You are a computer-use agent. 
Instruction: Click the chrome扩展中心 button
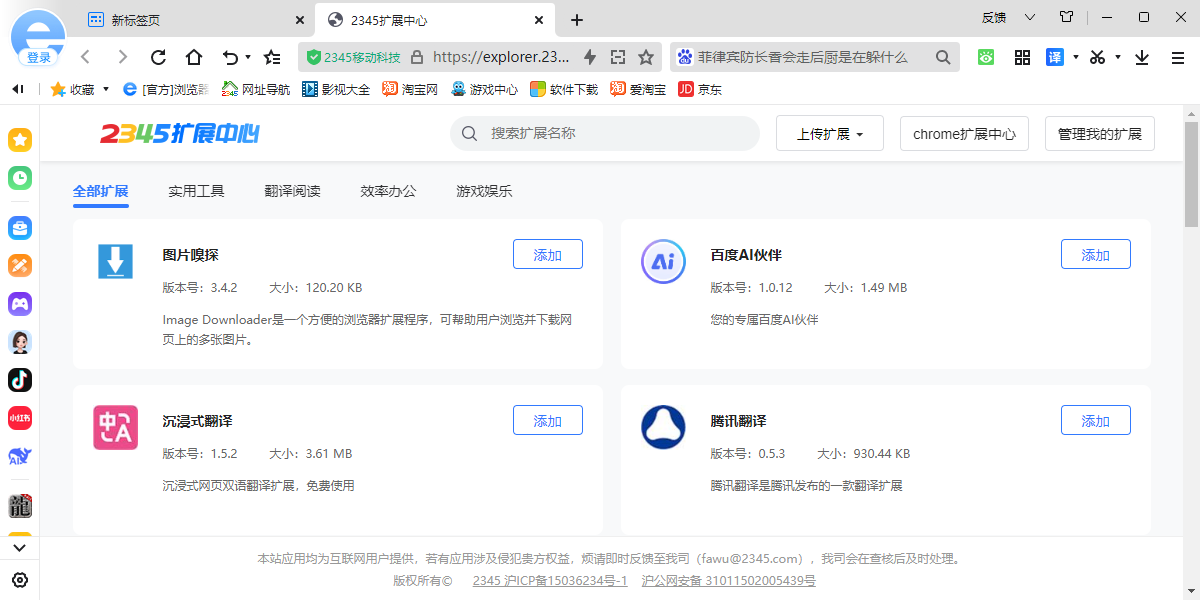coord(964,134)
